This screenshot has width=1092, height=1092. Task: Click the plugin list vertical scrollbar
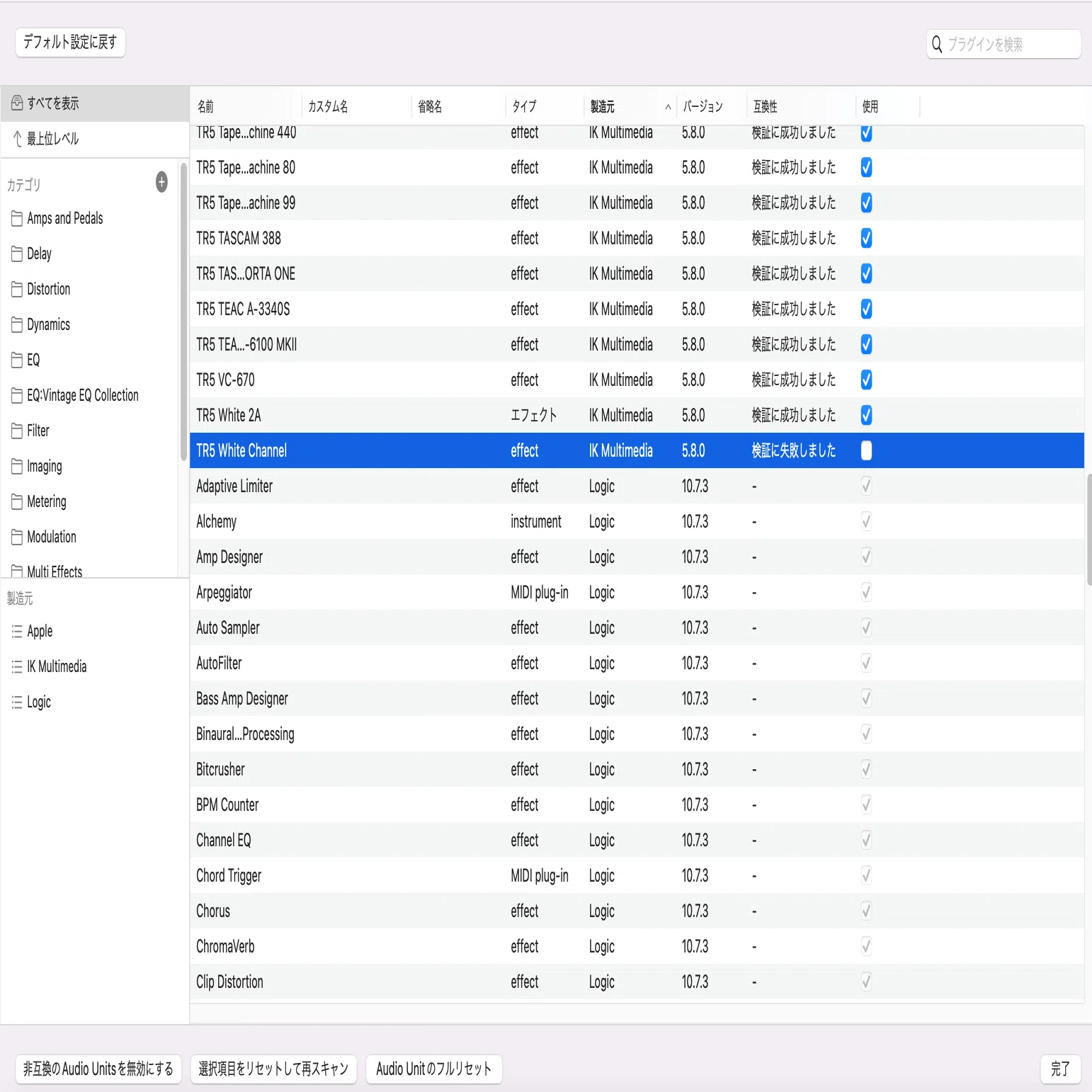click(1089, 530)
